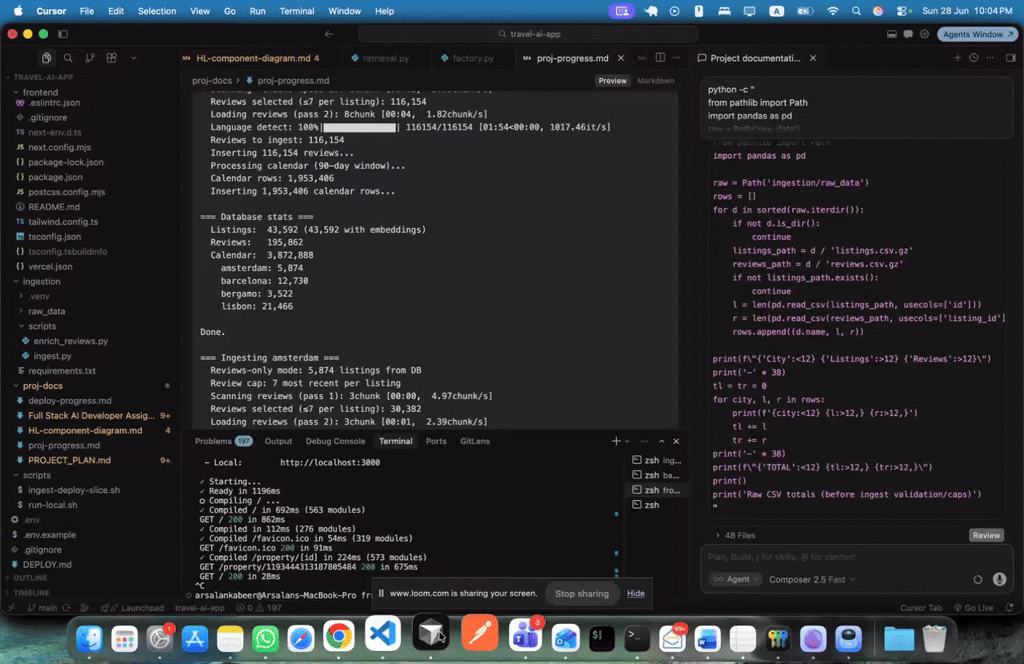This screenshot has width=1024, height=664.
Task: Close the proj-progress.md tab
Action: click(x=621, y=58)
